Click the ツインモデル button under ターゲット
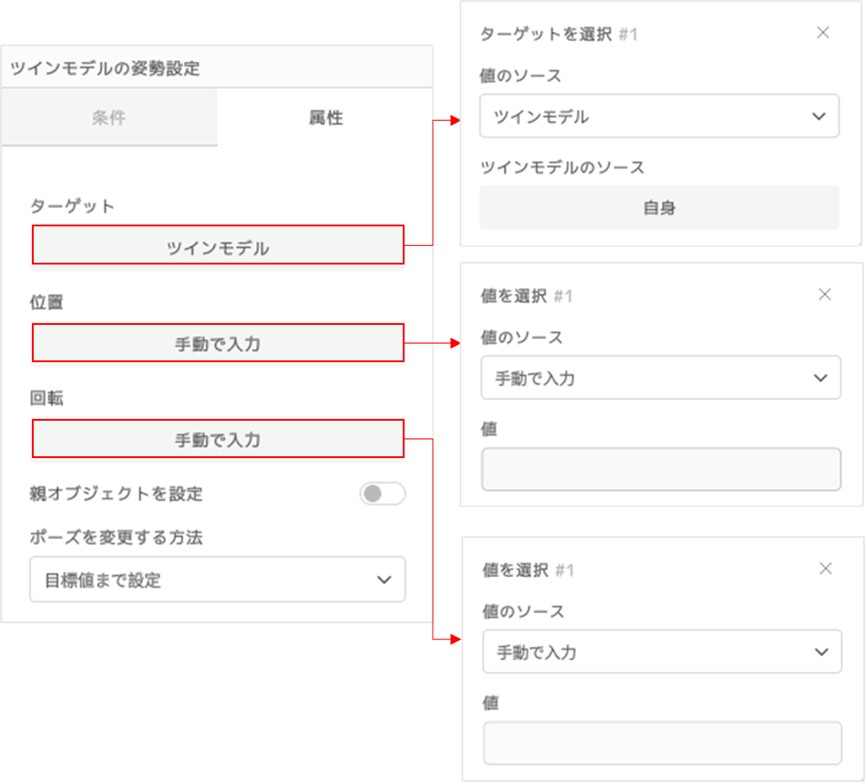865x782 pixels. click(x=218, y=245)
